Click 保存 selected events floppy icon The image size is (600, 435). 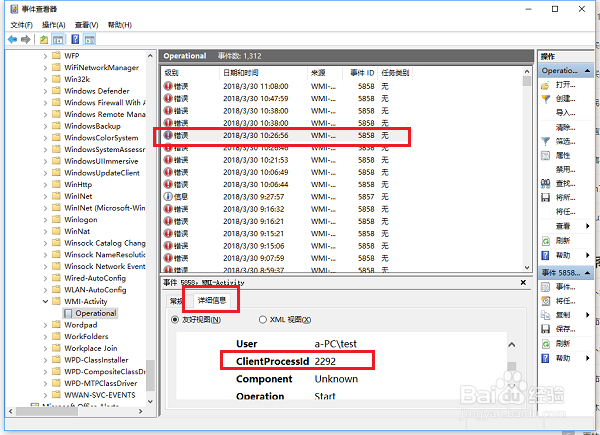point(545,329)
